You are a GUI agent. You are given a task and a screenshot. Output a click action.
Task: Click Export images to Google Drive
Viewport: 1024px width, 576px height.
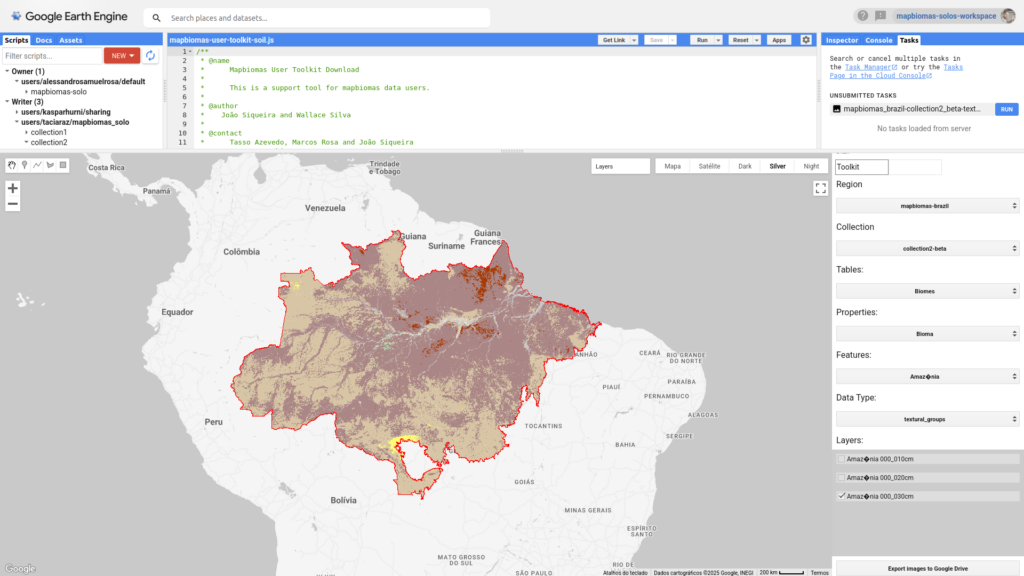tap(927, 568)
